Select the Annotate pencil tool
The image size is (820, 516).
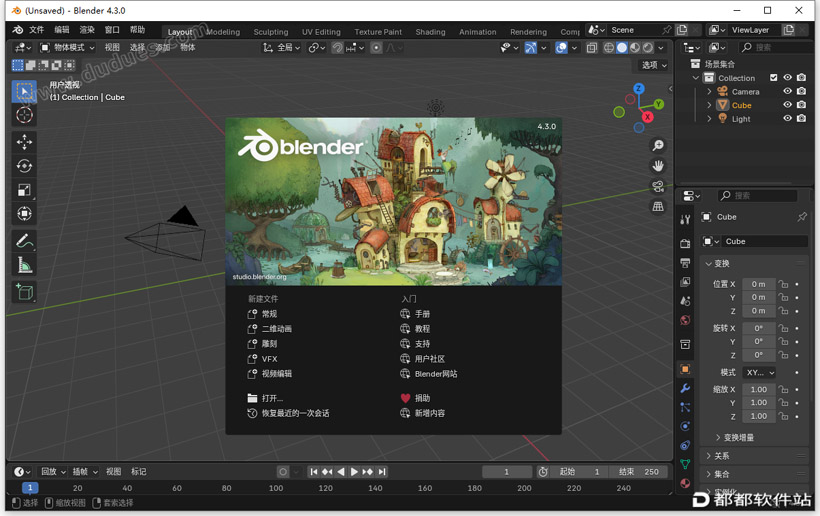(24, 241)
